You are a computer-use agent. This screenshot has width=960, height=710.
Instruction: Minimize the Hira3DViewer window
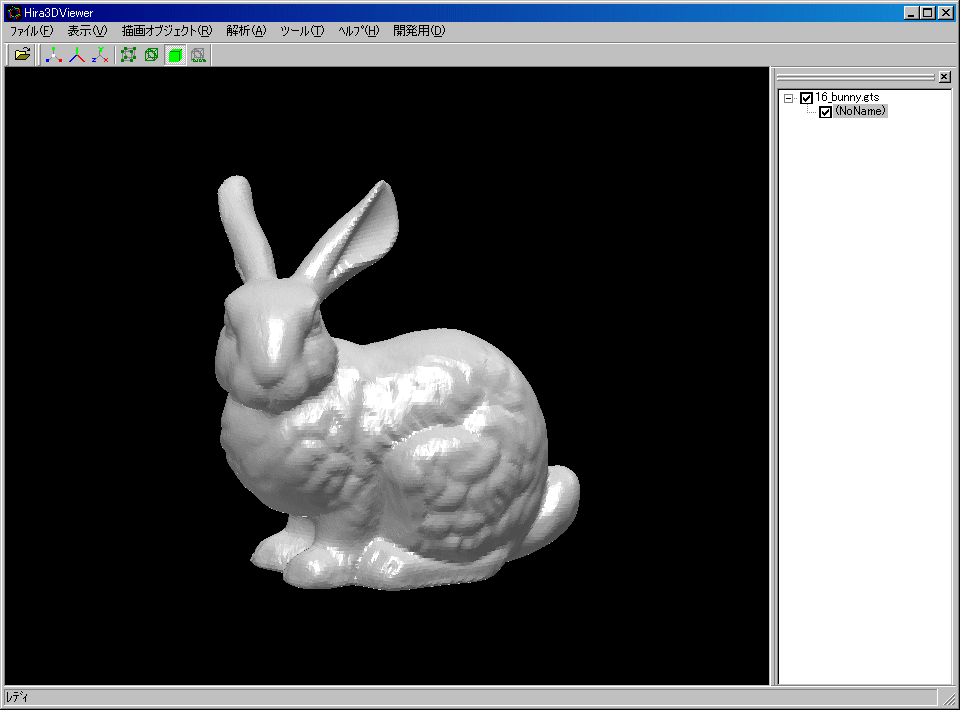coord(911,13)
